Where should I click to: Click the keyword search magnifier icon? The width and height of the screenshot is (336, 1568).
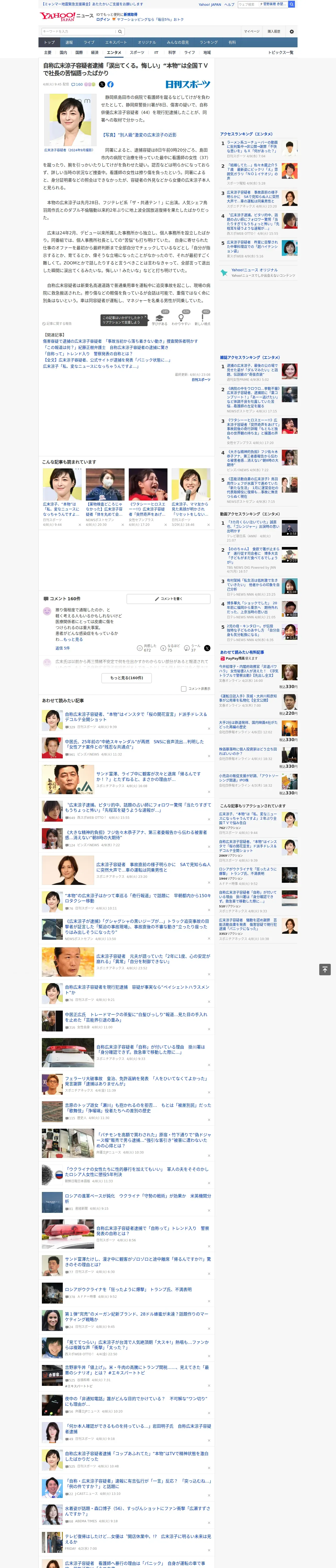point(120,32)
